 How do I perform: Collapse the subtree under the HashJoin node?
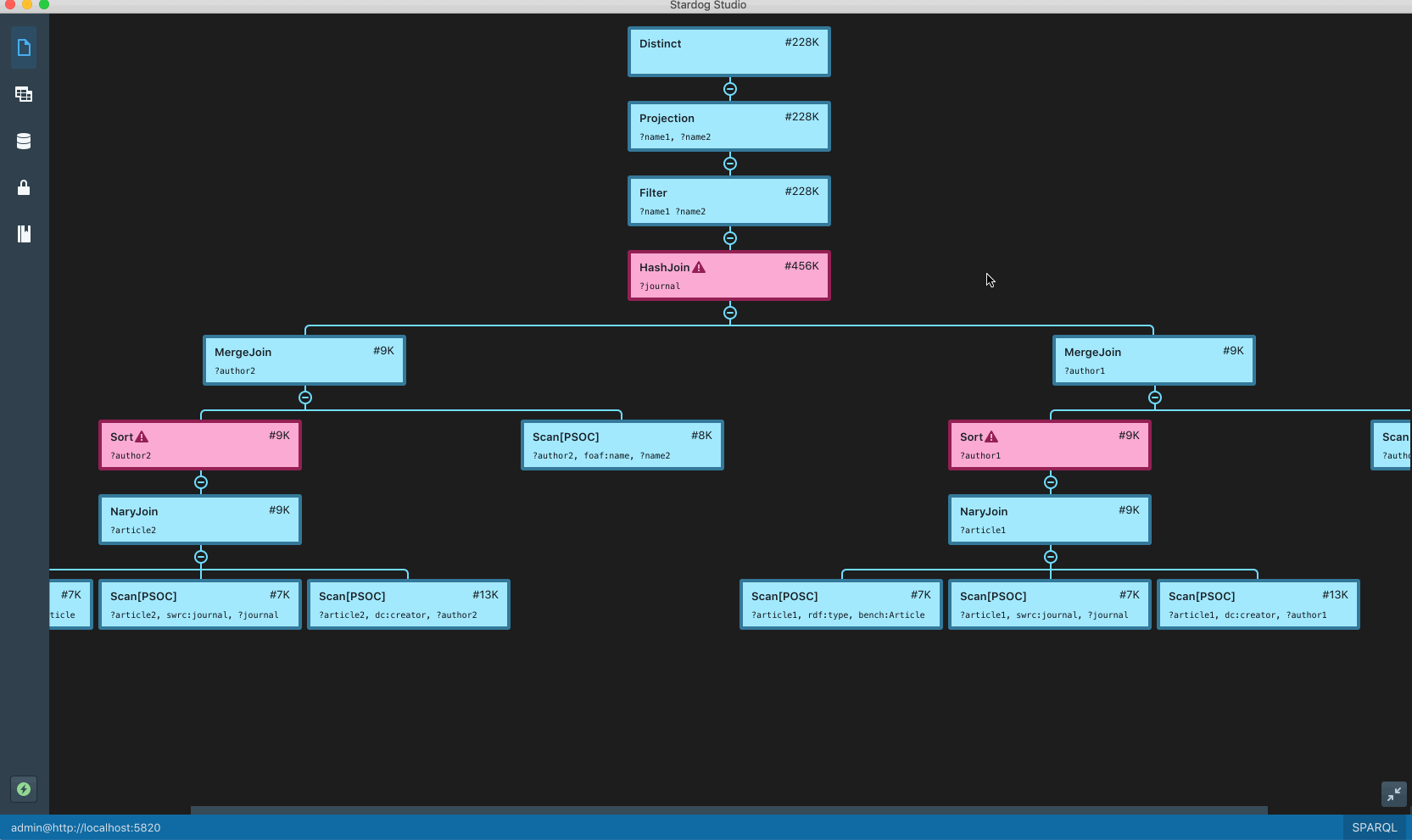(x=730, y=312)
